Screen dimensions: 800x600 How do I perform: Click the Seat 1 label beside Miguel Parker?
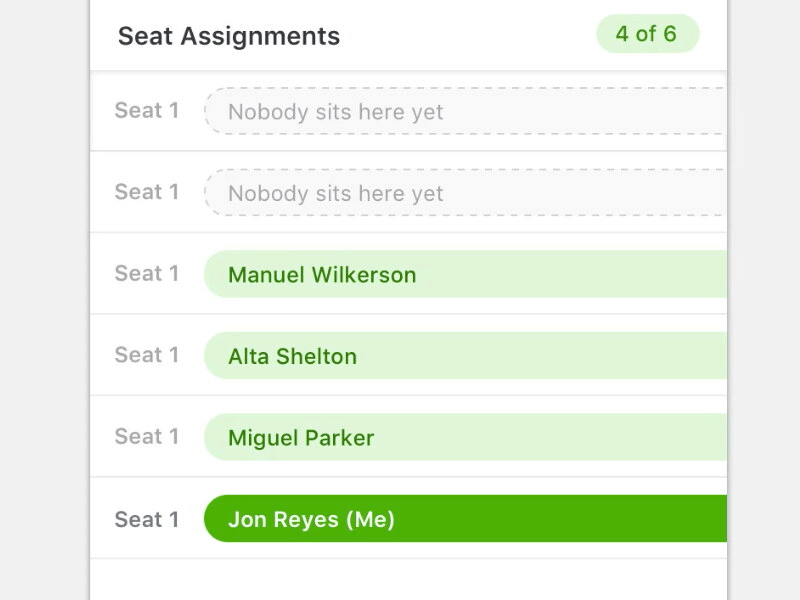(x=147, y=437)
